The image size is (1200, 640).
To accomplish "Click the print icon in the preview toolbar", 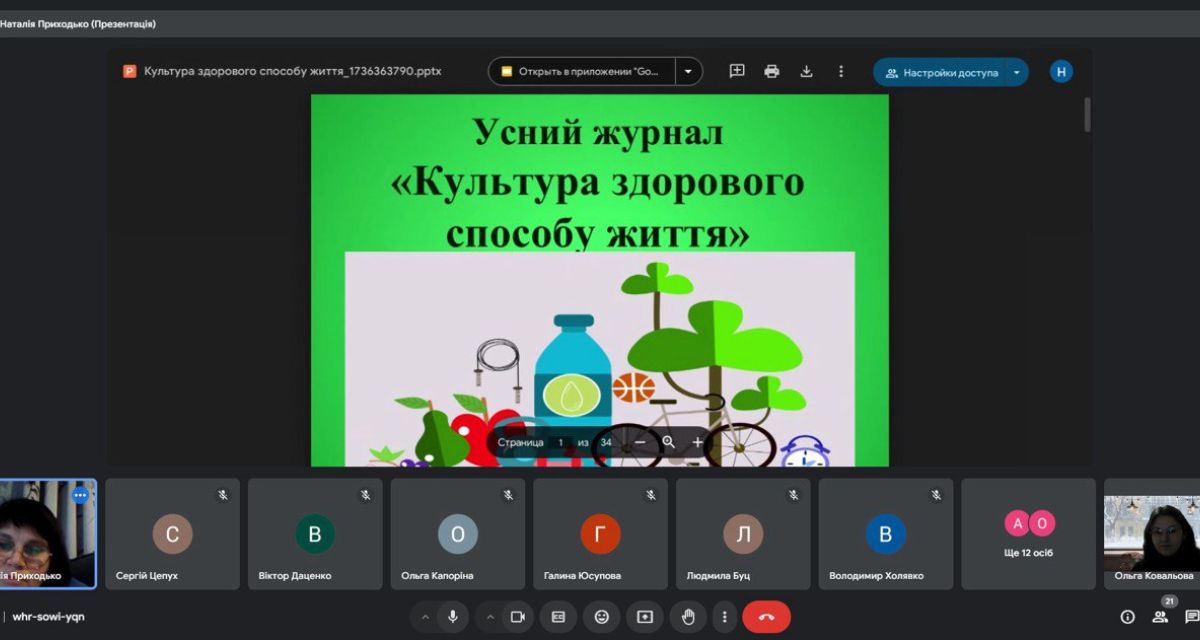I will (771, 71).
